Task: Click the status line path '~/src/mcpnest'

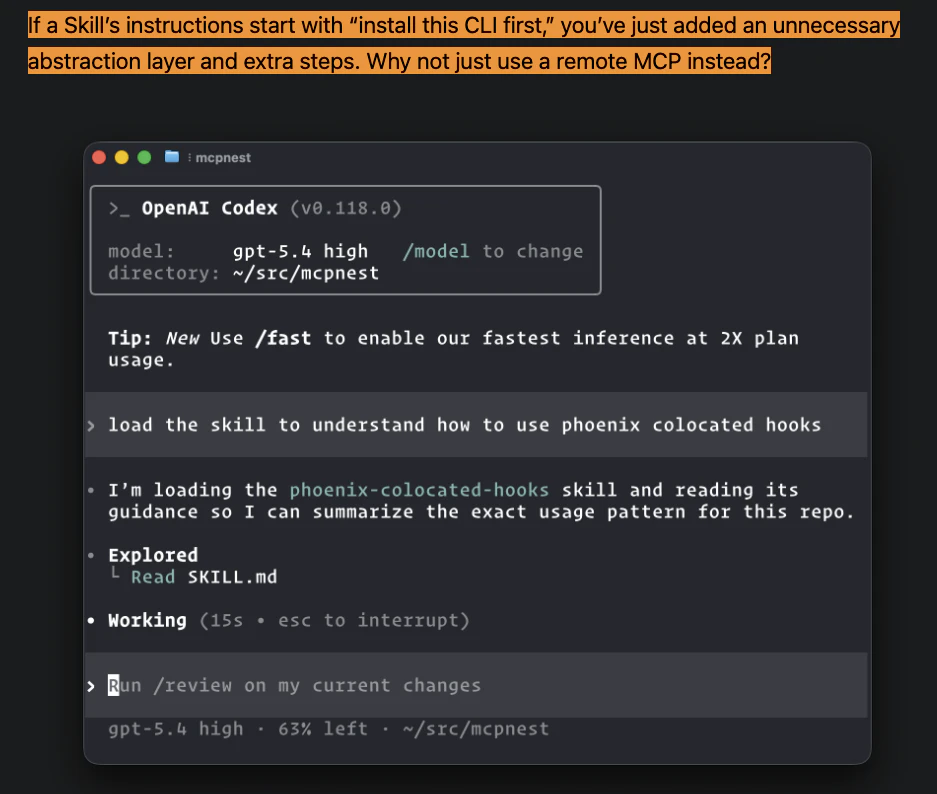Action: point(476,729)
